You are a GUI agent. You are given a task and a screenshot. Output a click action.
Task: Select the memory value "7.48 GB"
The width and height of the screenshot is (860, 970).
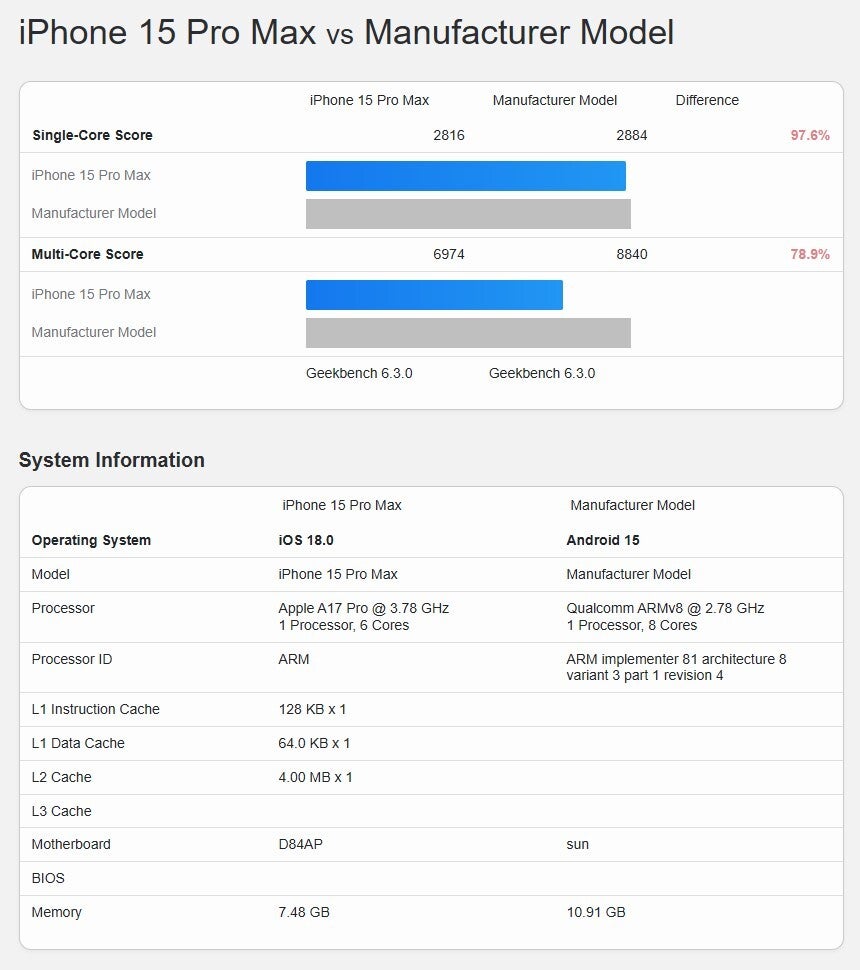pos(304,912)
